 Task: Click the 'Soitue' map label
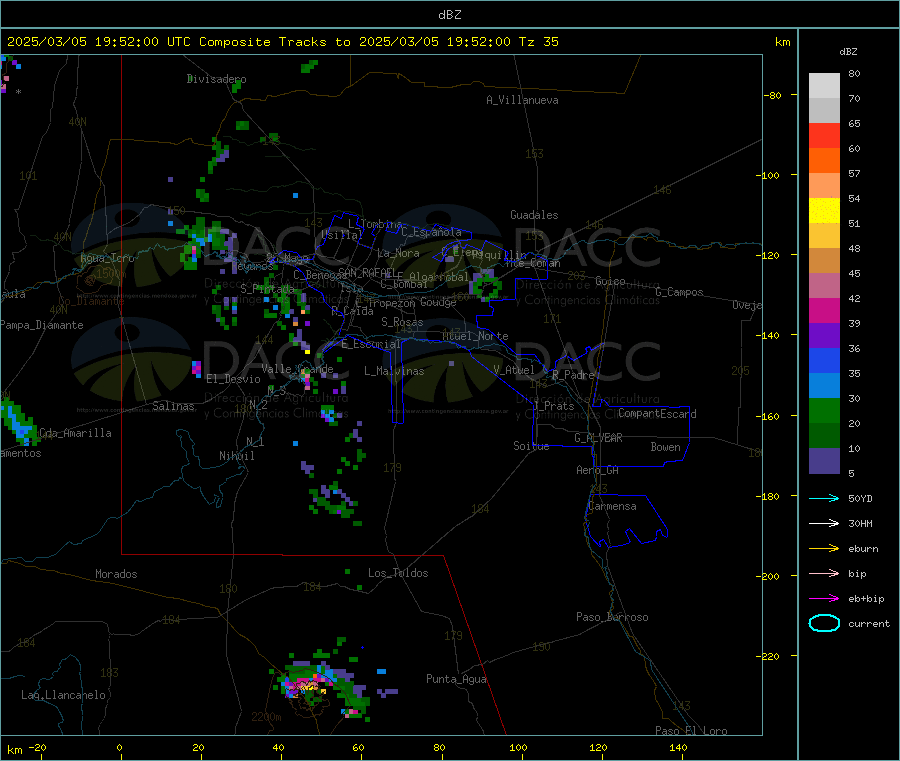coord(531,446)
